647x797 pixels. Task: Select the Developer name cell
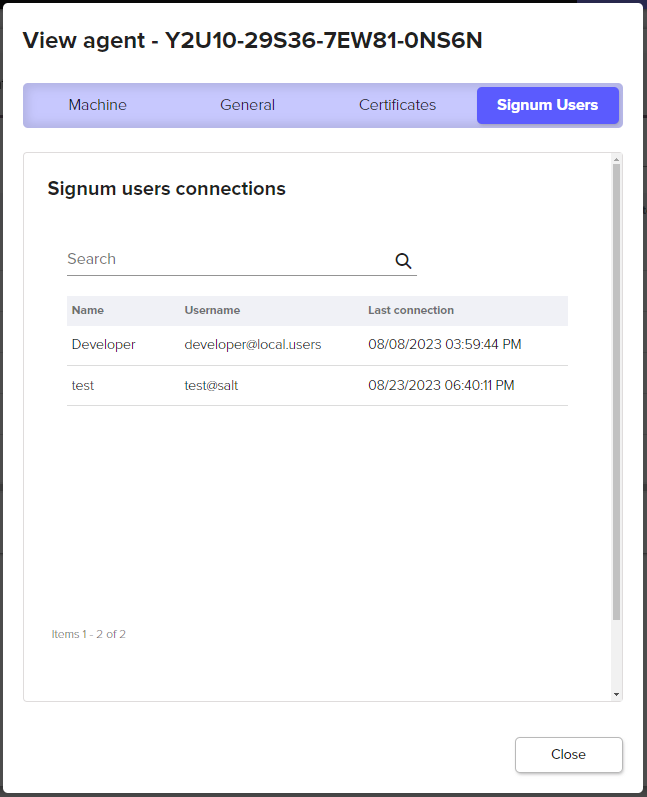(x=103, y=344)
